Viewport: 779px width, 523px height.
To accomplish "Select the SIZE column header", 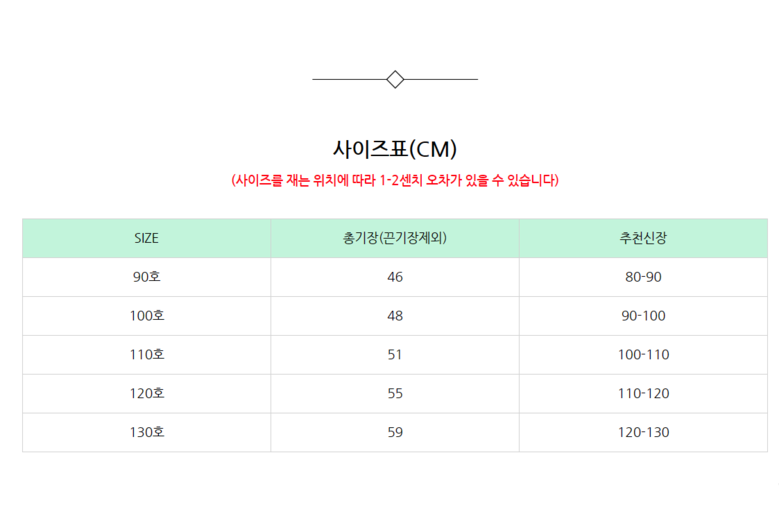I will click(x=147, y=238).
